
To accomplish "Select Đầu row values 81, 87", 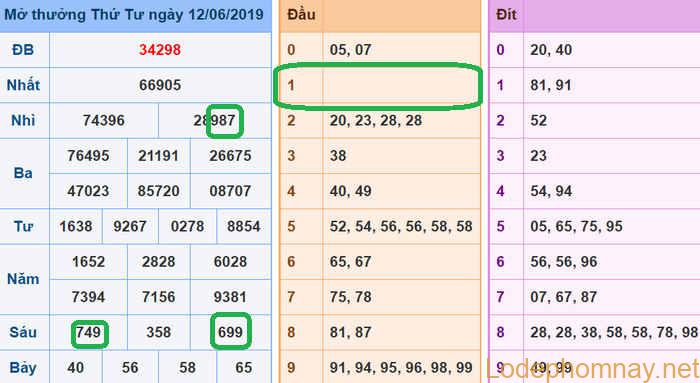I will tap(350, 332).
